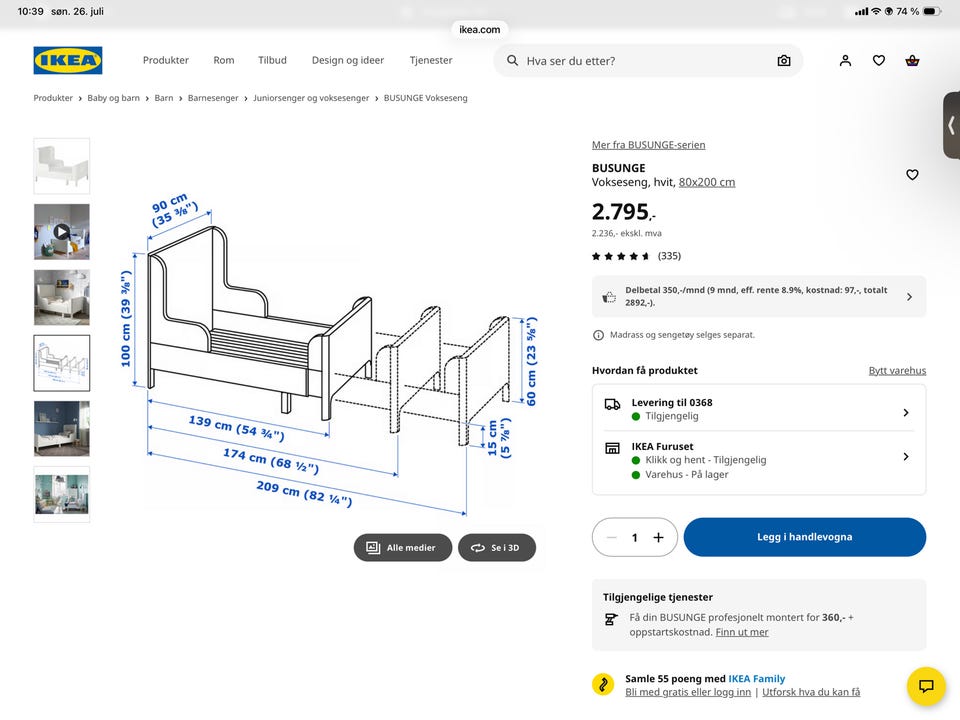Click the quantity value field
Image resolution: width=960 pixels, height=720 pixels.
click(x=635, y=538)
